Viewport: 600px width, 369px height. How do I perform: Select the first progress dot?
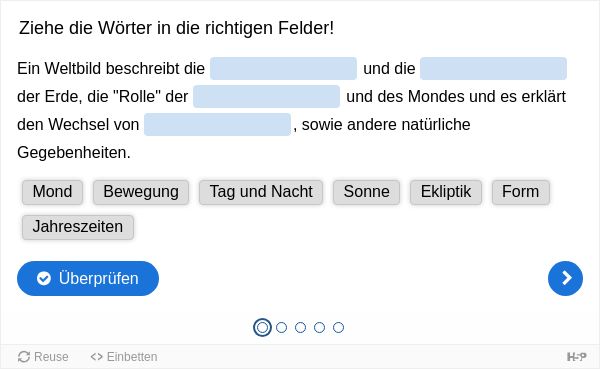[262, 328]
